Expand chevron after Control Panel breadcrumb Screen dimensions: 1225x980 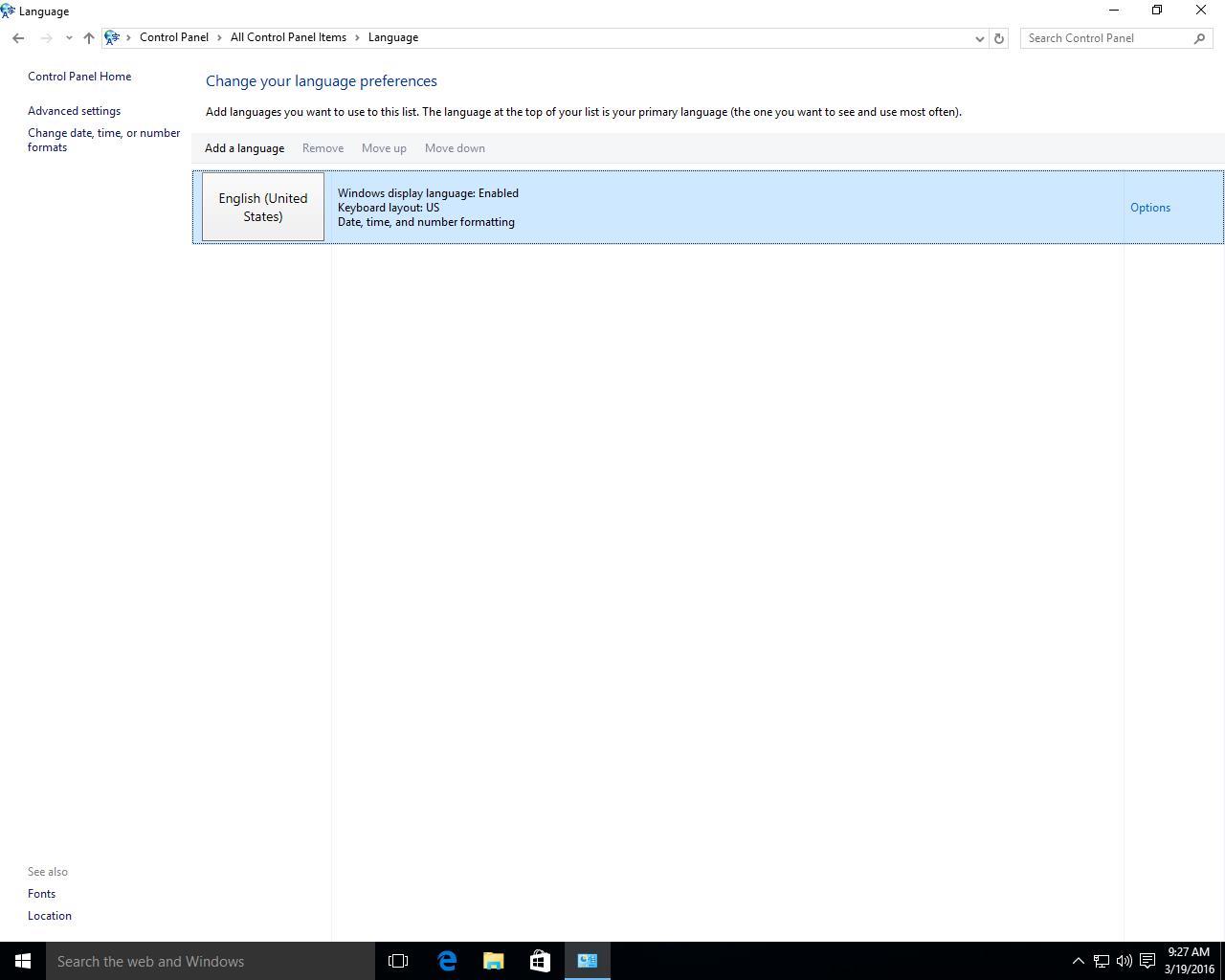219,37
